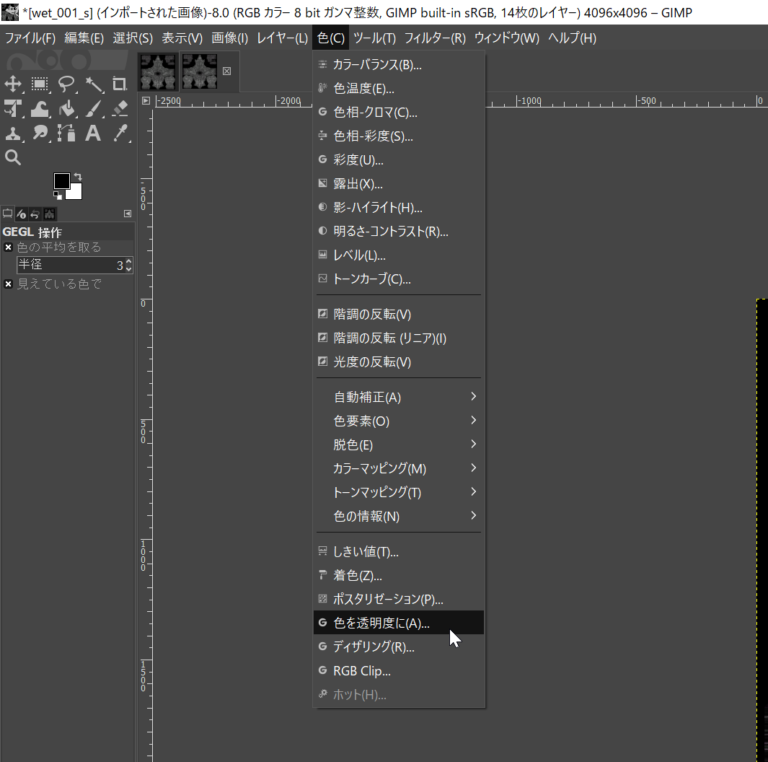Viewport: 768px width, 762px height.
Task: Click the second image thumbnail tab
Action: tap(199, 71)
